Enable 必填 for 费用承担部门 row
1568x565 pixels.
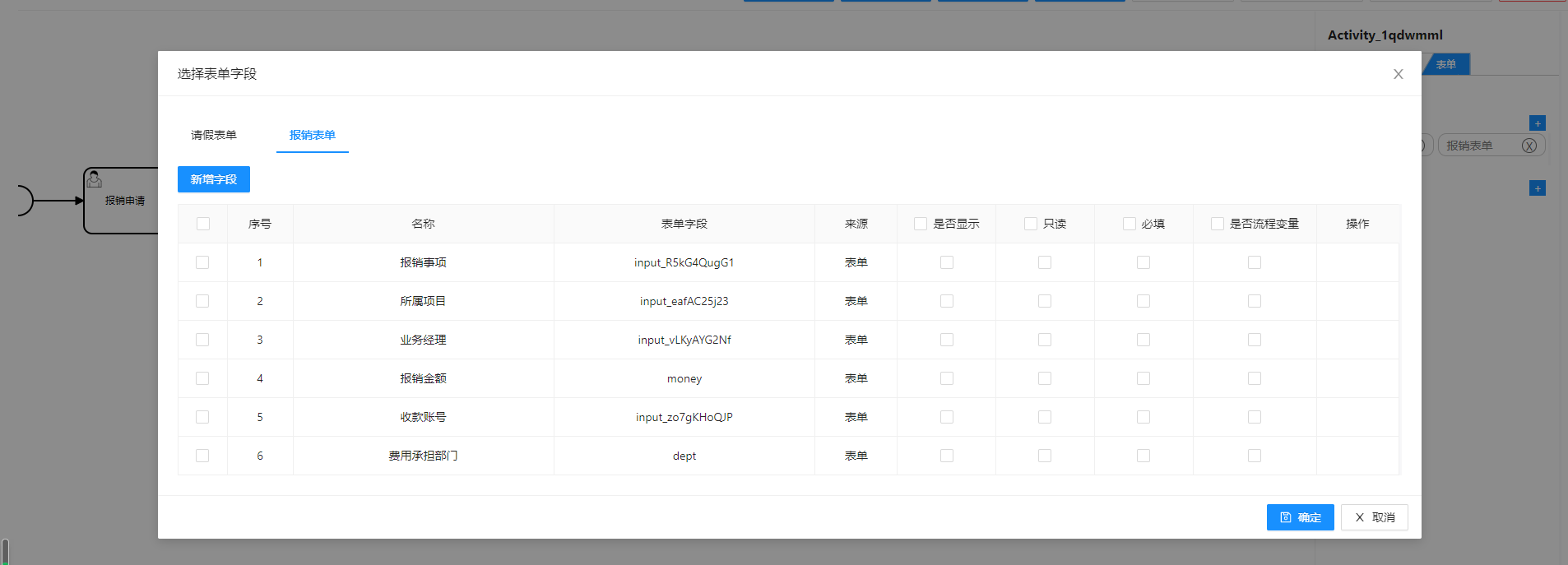1144,456
